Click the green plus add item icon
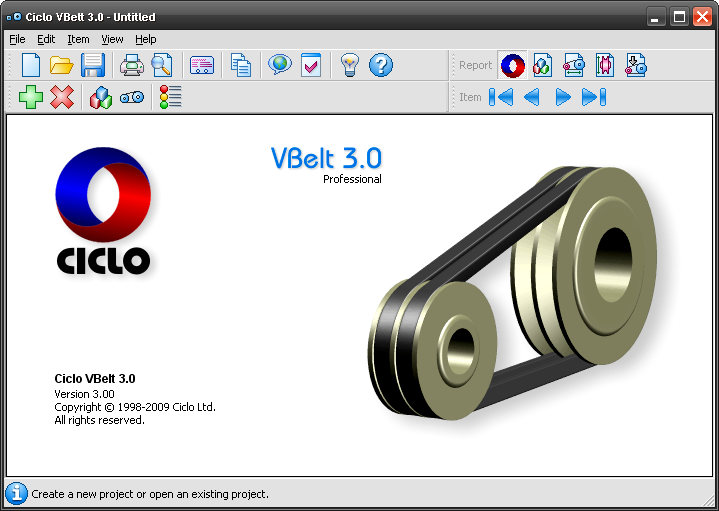The width and height of the screenshot is (719, 511). point(31,98)
